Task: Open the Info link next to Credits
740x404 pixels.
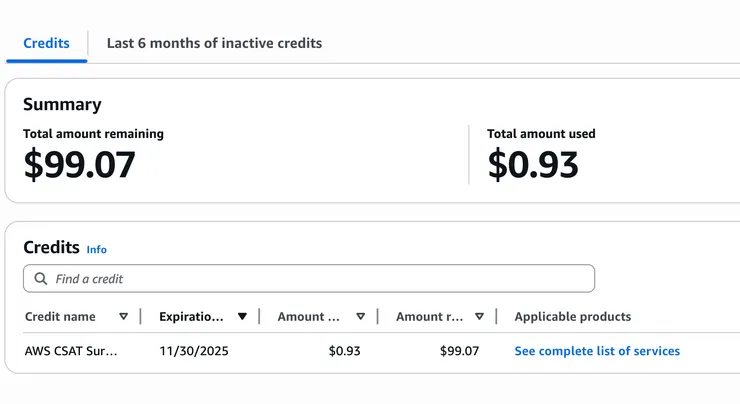Action: tap(96, 250)
